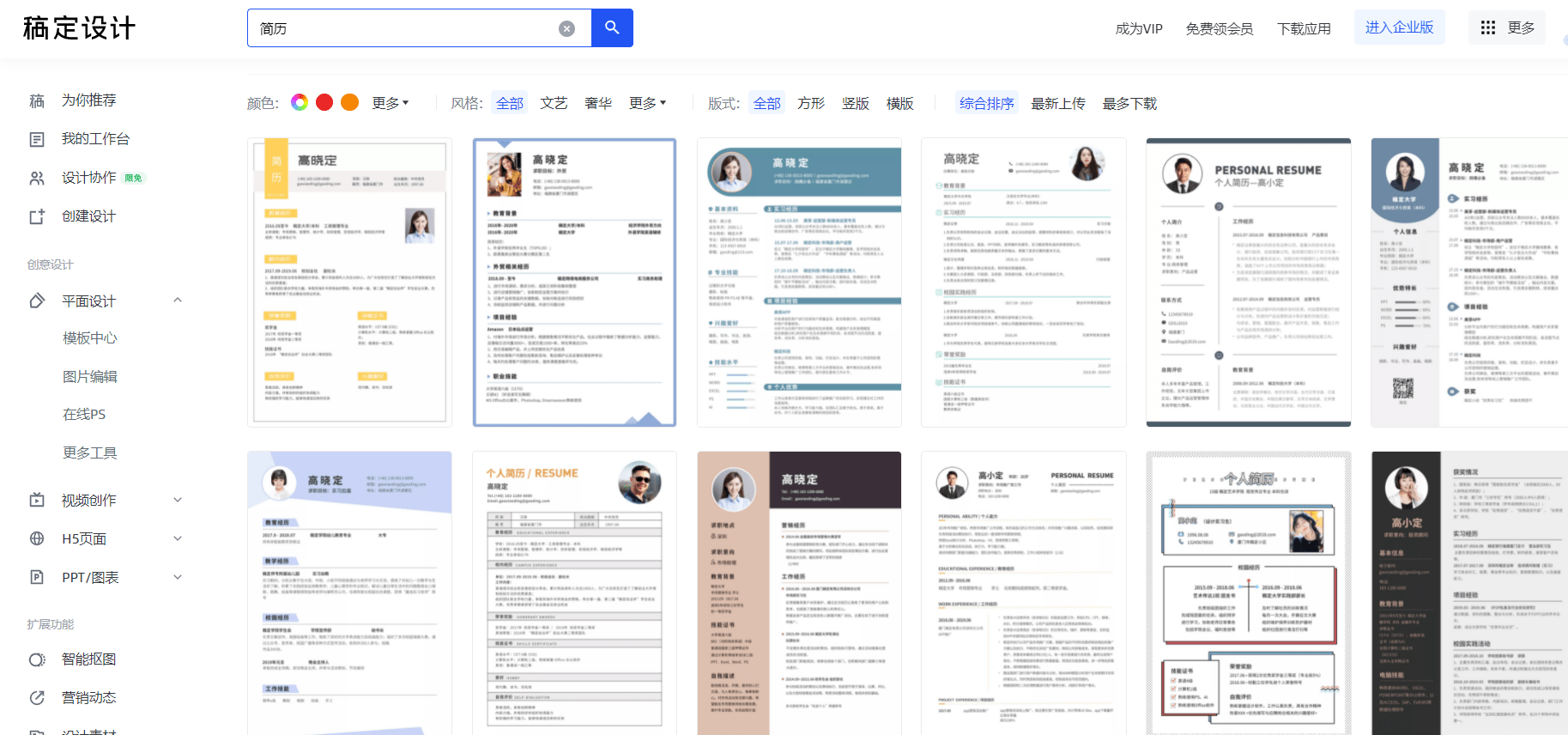1568x735 pixels.
Task: Select 横版 layout filter
Action: click(x=900, y=103)
